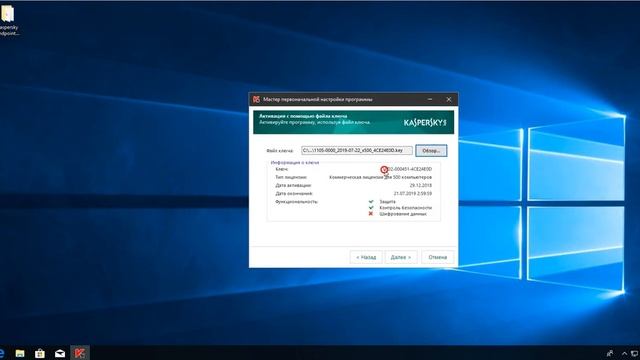Open the Mail app from the taskbar
Viewport: 640px width, 360px height.
coord(60,353)
